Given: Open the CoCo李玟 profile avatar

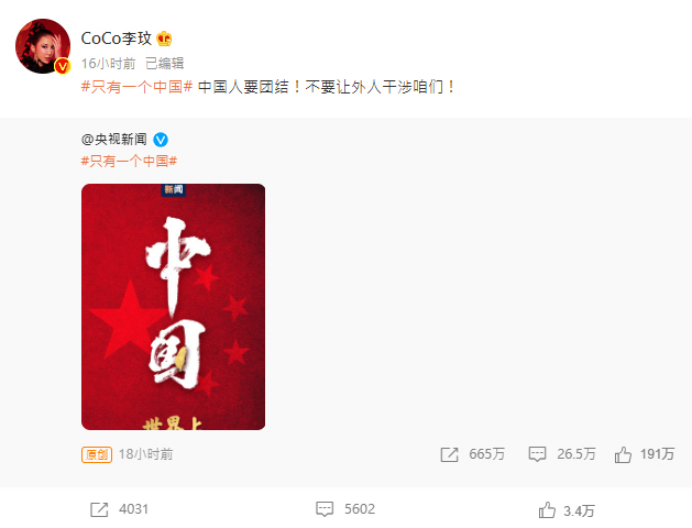Looking at the screenshot, I should [x=43, y=46].
